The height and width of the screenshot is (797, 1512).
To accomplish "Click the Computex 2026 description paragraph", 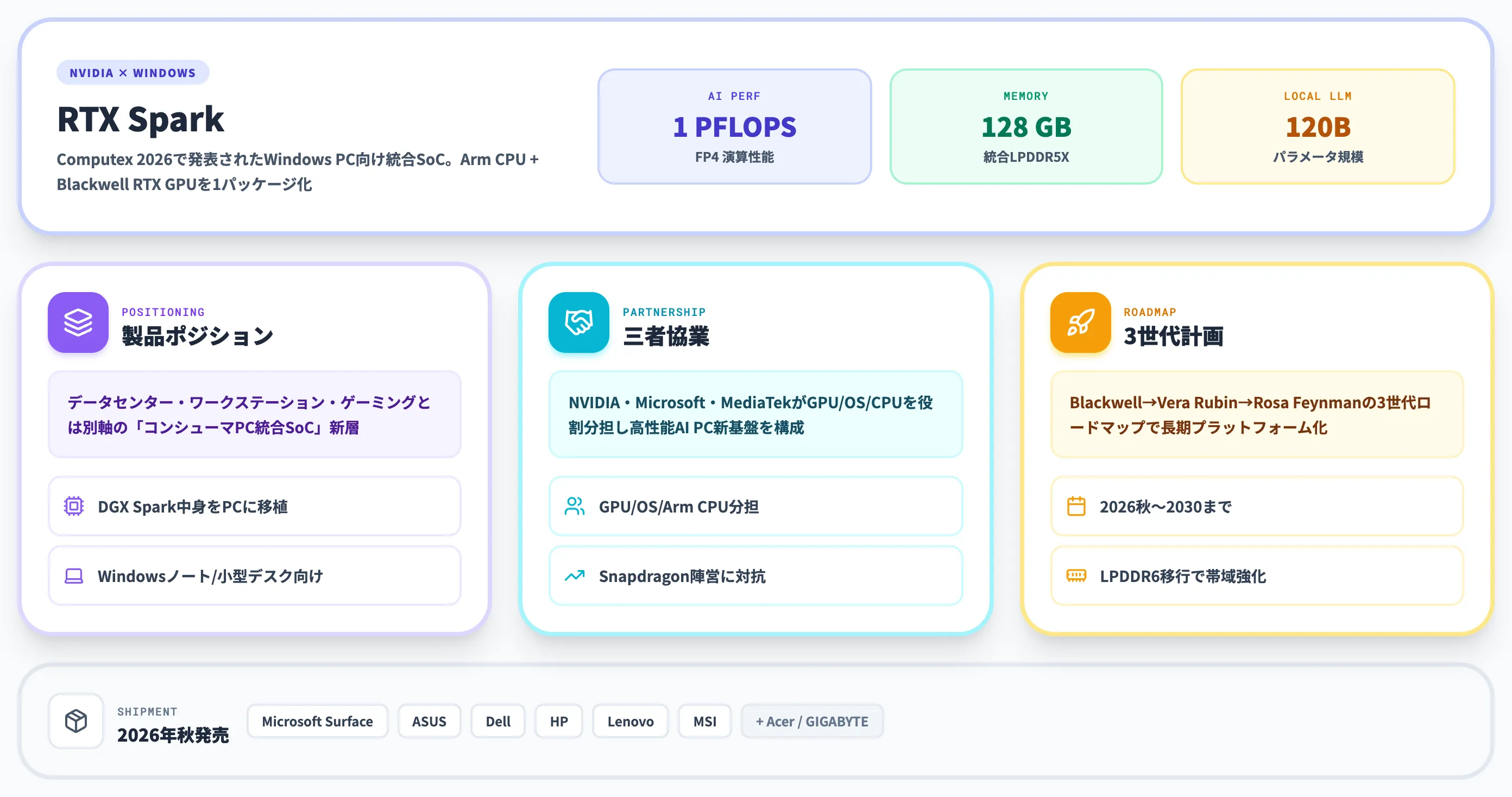I will point(298,172).
